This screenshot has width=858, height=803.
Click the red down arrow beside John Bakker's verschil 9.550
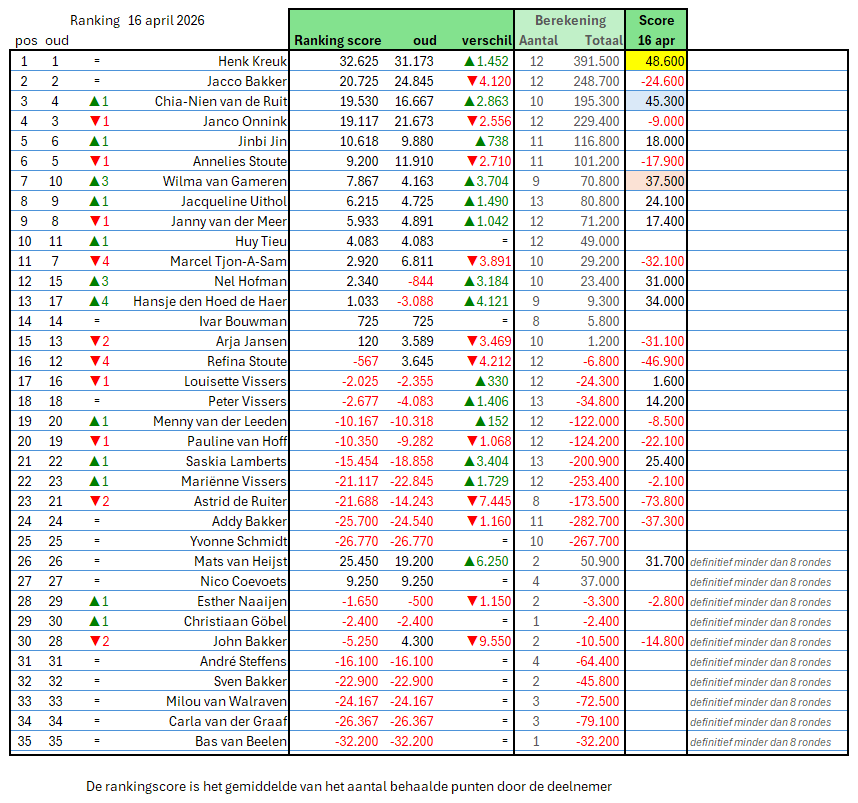point(468,641)
